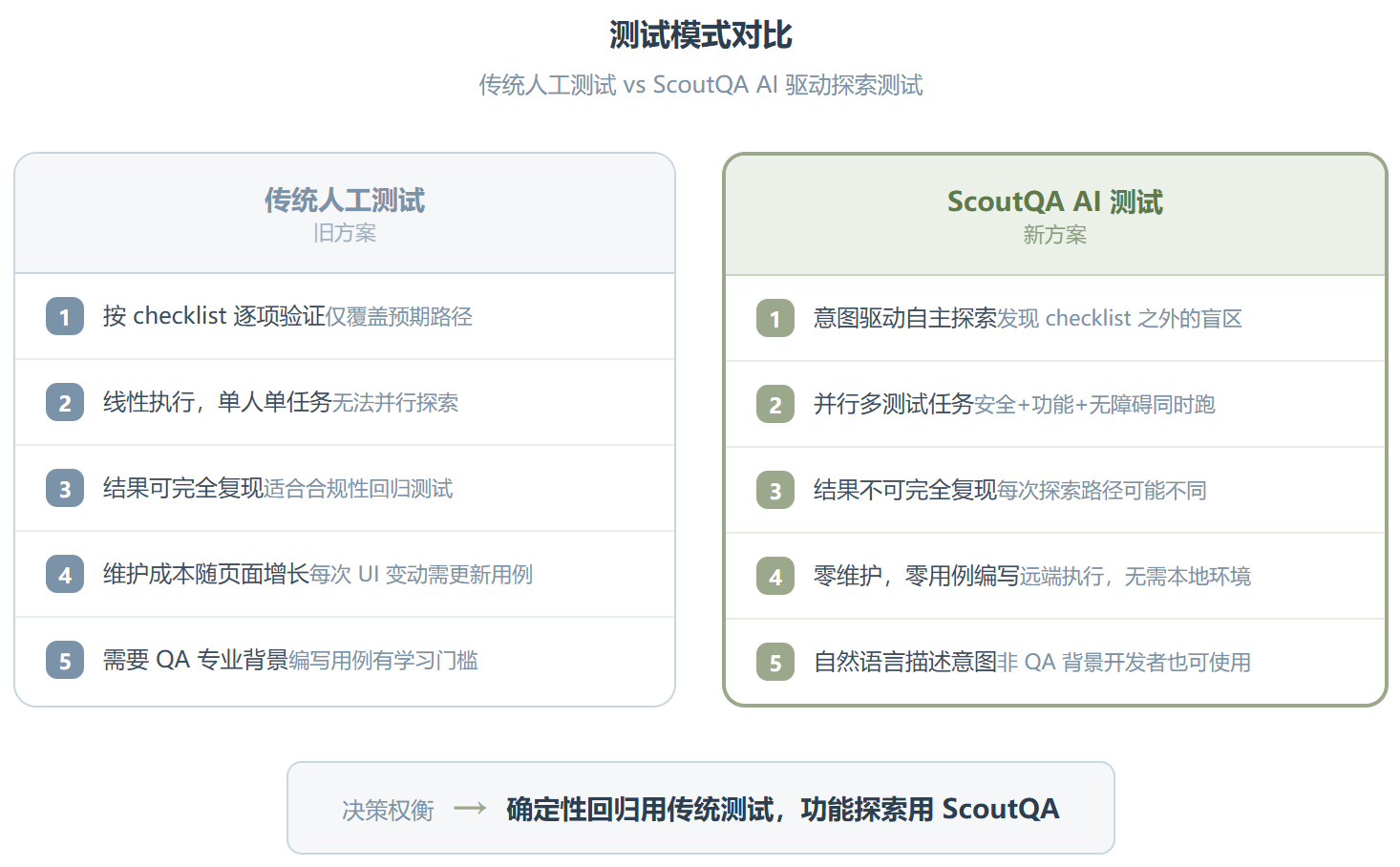
Task: Select text 安全+功能+无障碍同时跑
Action: (x=1094, y=405)
